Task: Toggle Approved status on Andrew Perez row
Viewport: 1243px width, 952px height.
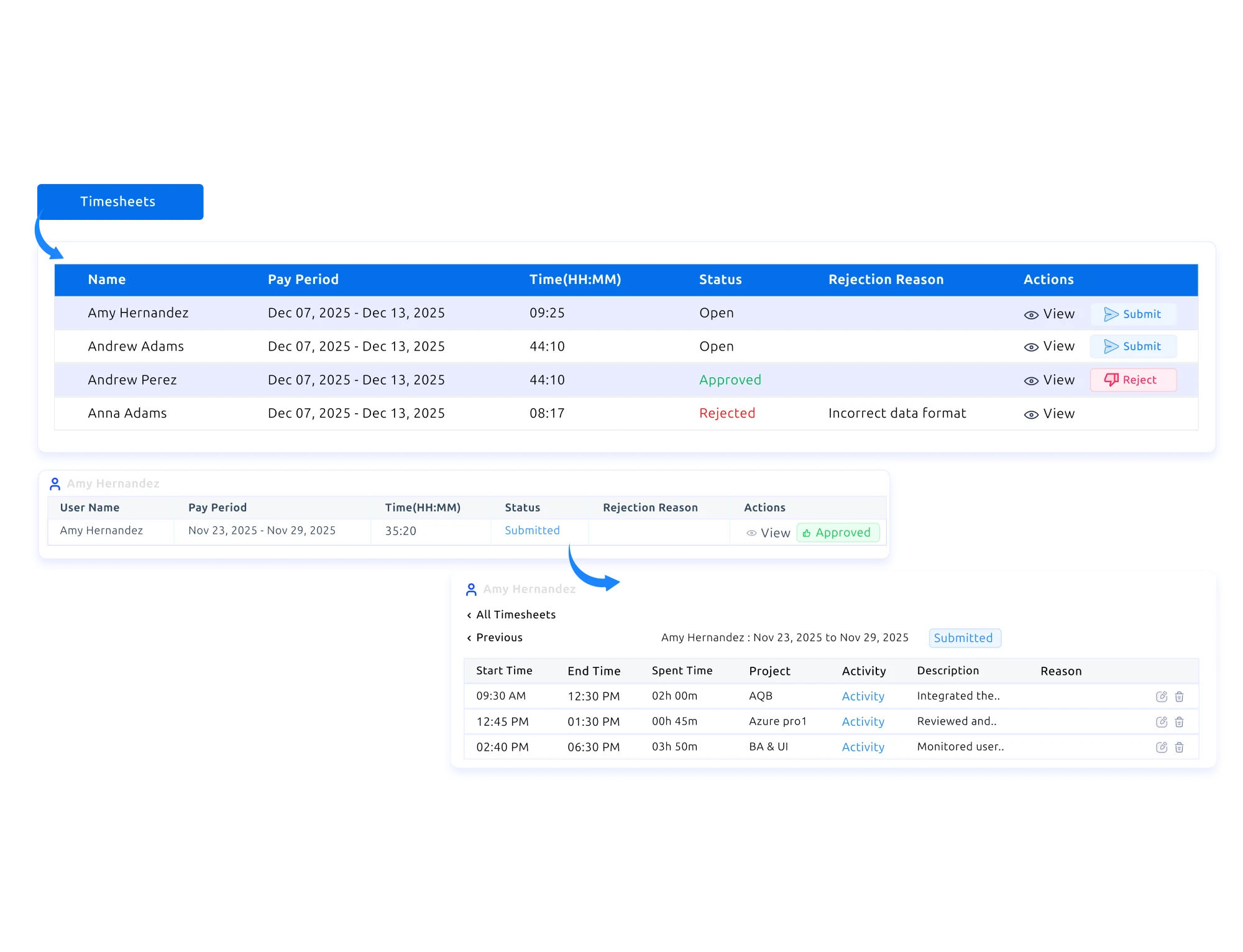Action: pos(730,380)
